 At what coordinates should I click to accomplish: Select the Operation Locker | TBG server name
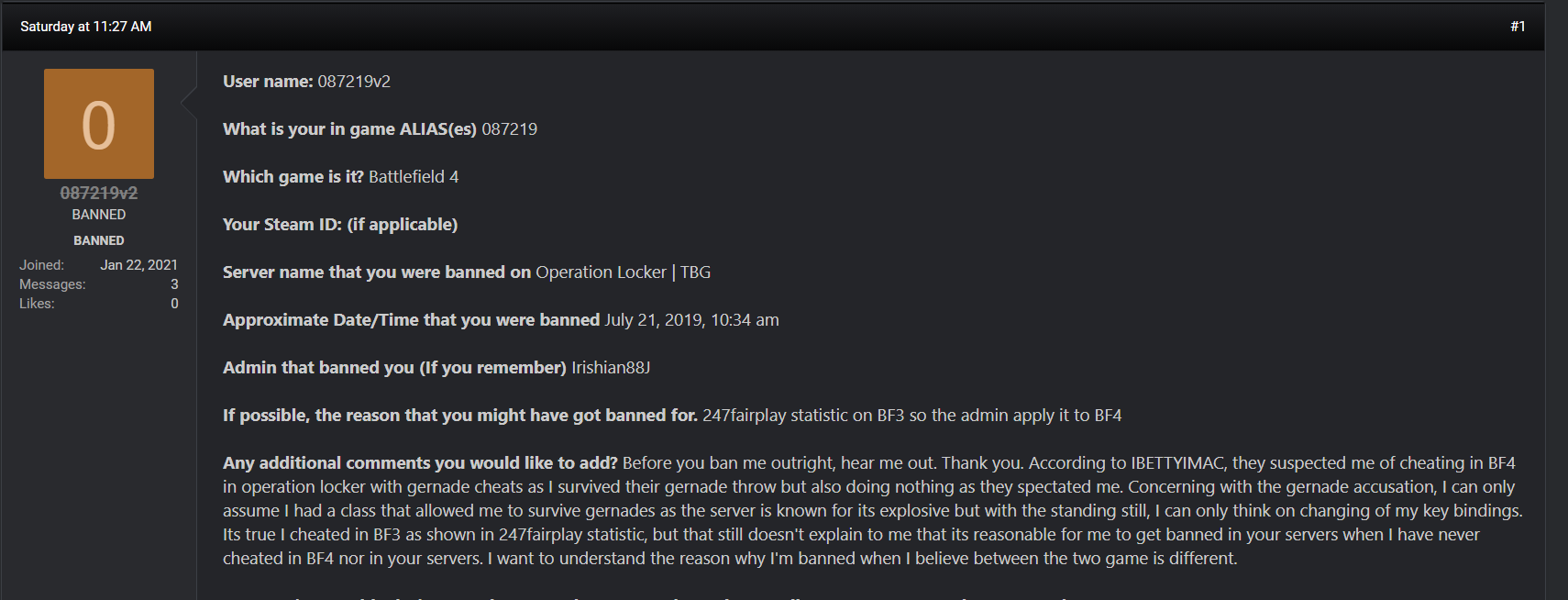point(624,272)
